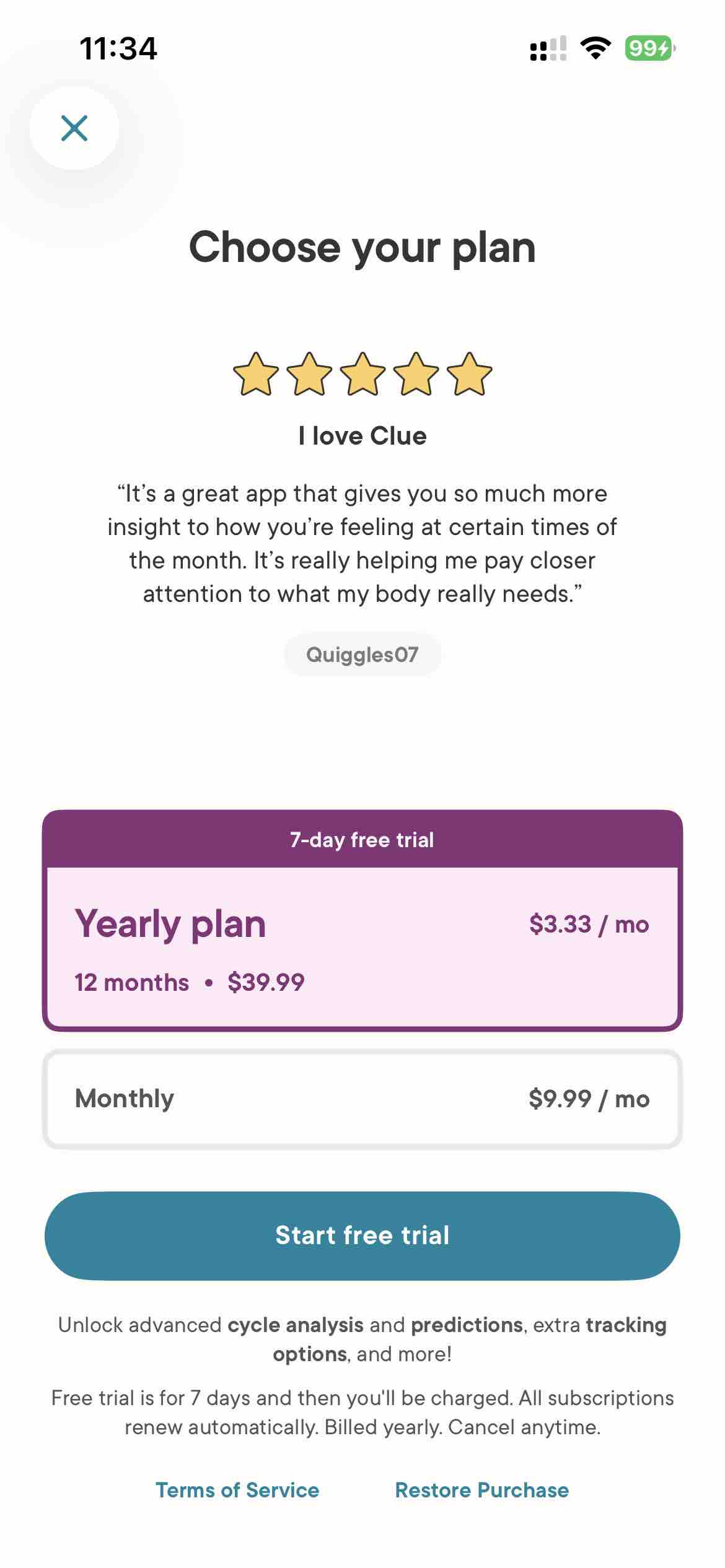Image resolution: width=725 pixels, height=1568 pixels.
Task: Tap the 12 months $39.99 subtitle
Action: point(190,982)
